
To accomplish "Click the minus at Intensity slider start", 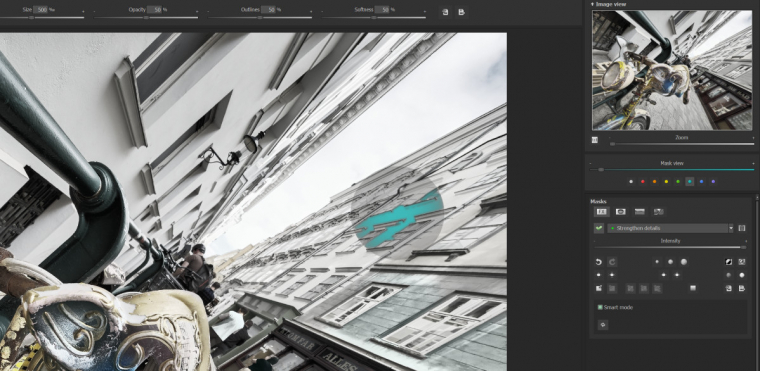I will 595,241.
